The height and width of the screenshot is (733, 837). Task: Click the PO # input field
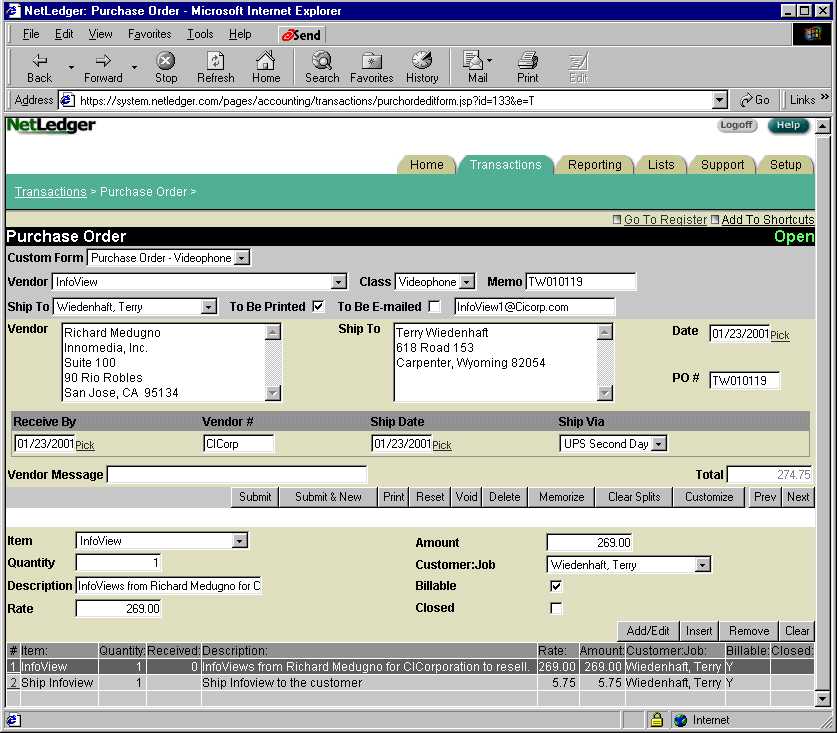744,381
